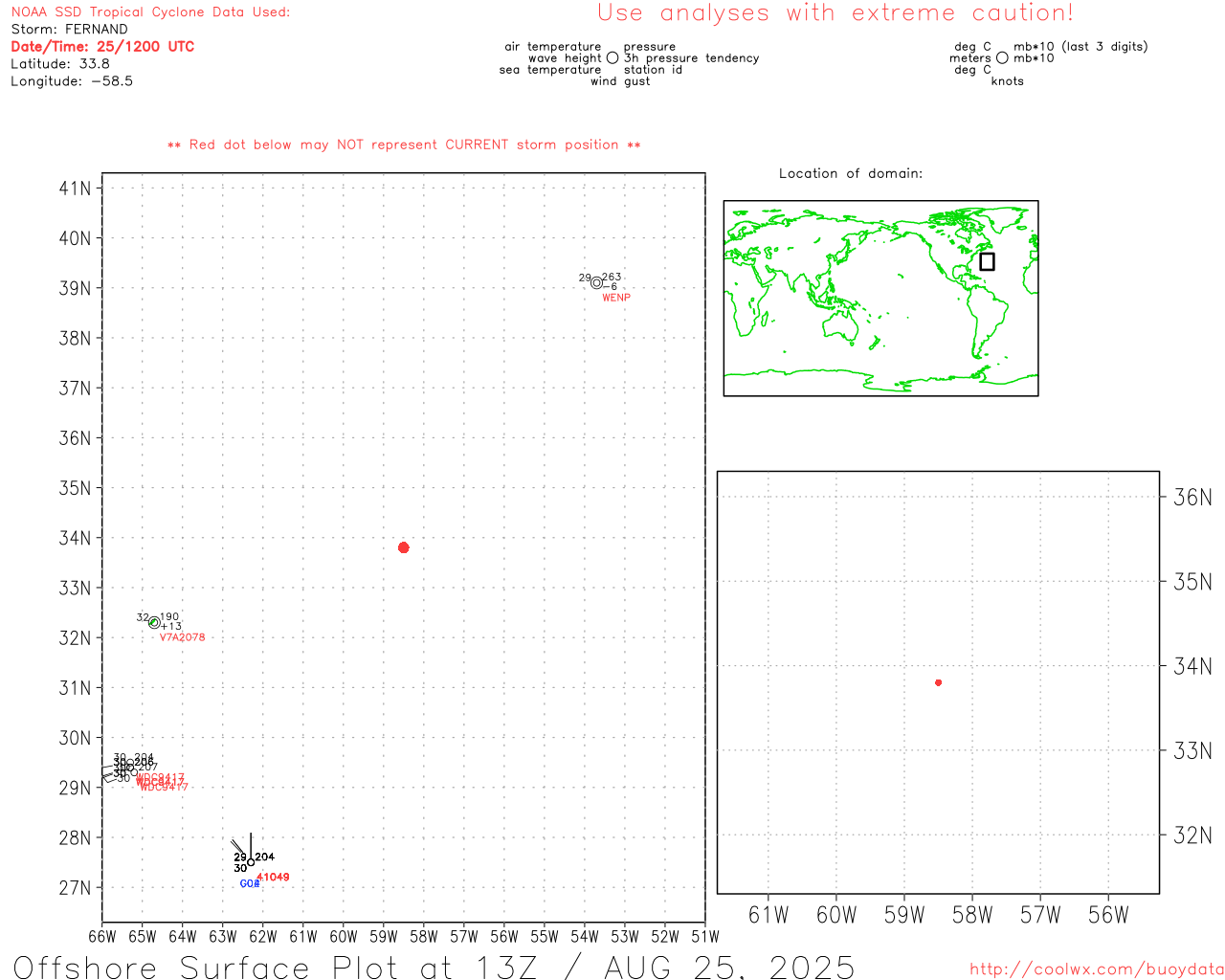Open the world map domain thumbnail
The image size is (1225, 980).
(880, 298)
